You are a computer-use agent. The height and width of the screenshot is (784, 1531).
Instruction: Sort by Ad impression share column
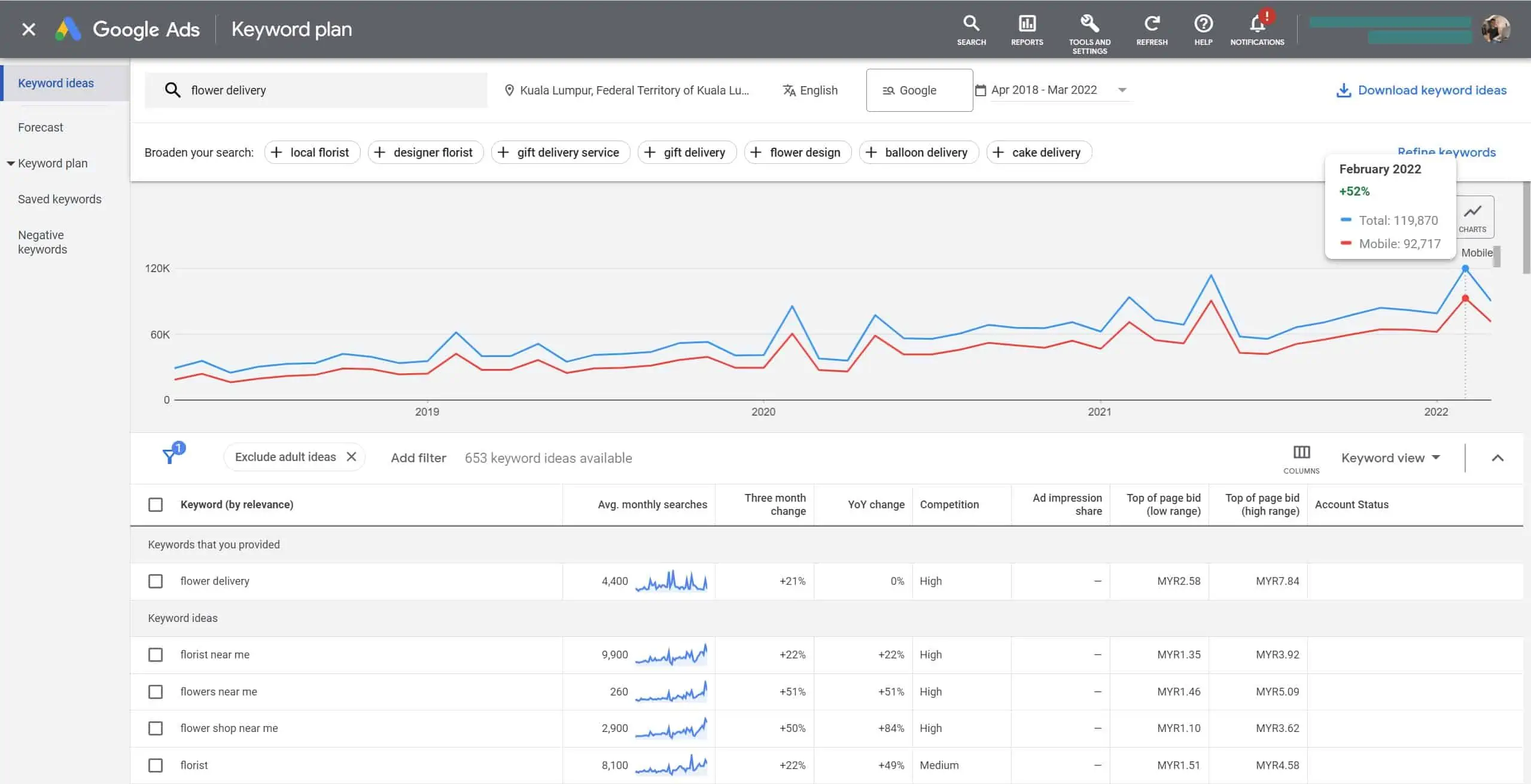(x=1067, y=505)
